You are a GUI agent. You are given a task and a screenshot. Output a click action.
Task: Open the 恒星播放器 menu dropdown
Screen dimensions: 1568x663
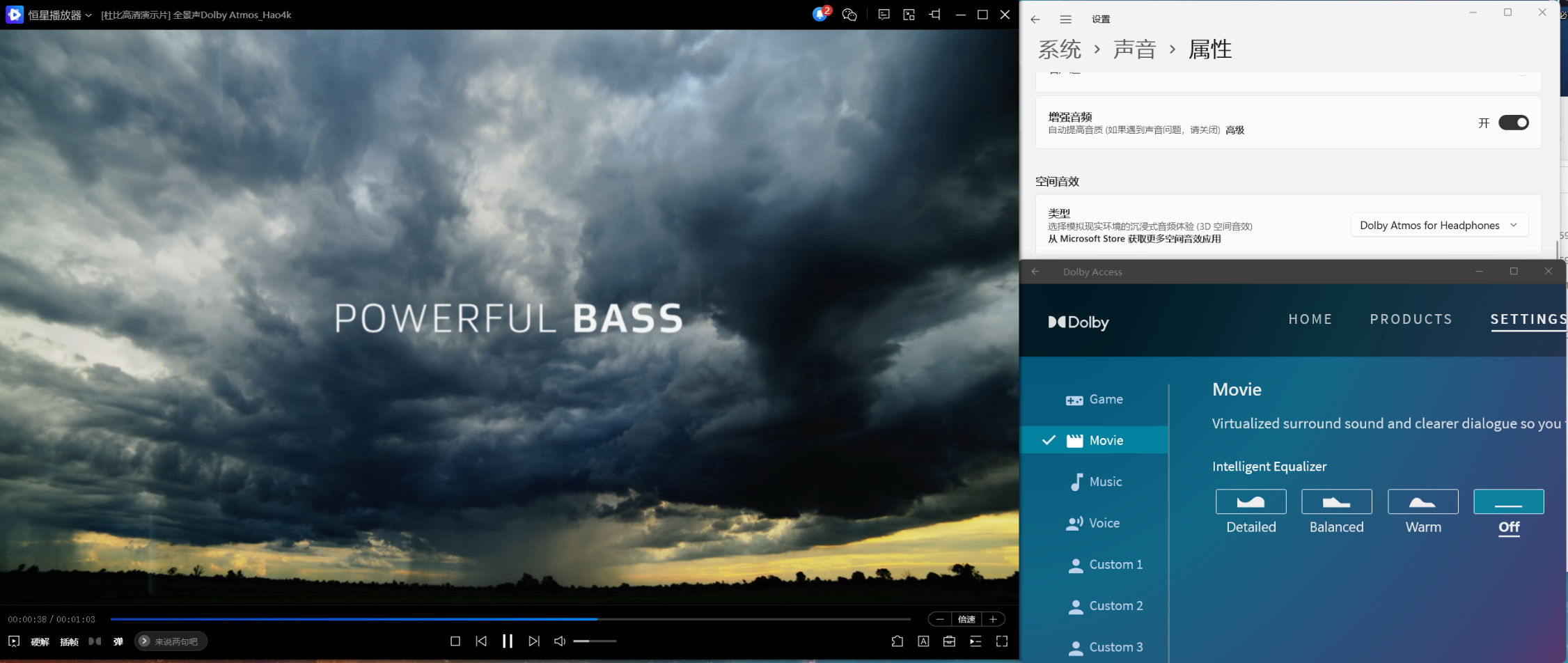pos(60,15)
